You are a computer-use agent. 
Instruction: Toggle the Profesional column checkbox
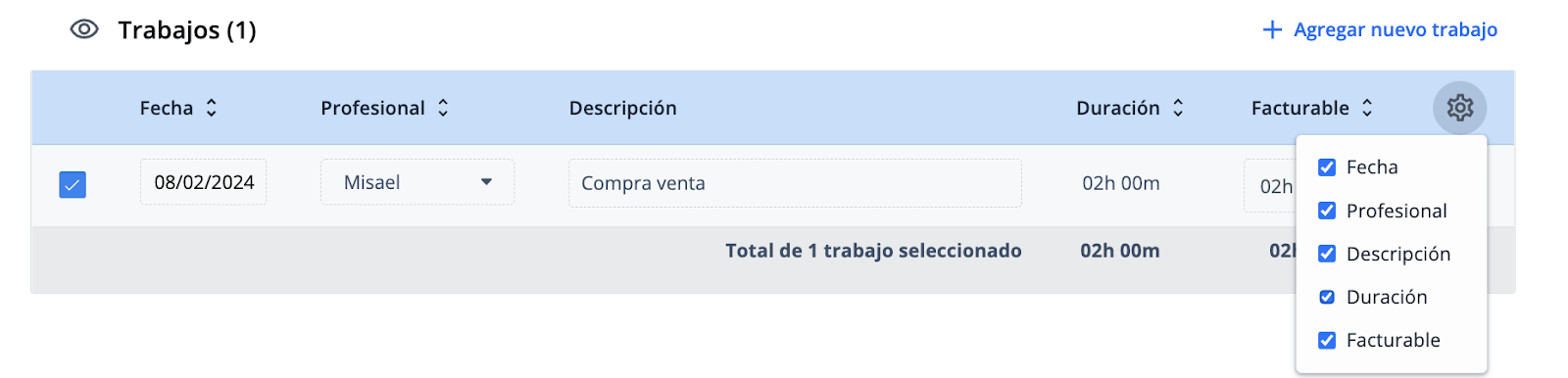[1327, 211]
